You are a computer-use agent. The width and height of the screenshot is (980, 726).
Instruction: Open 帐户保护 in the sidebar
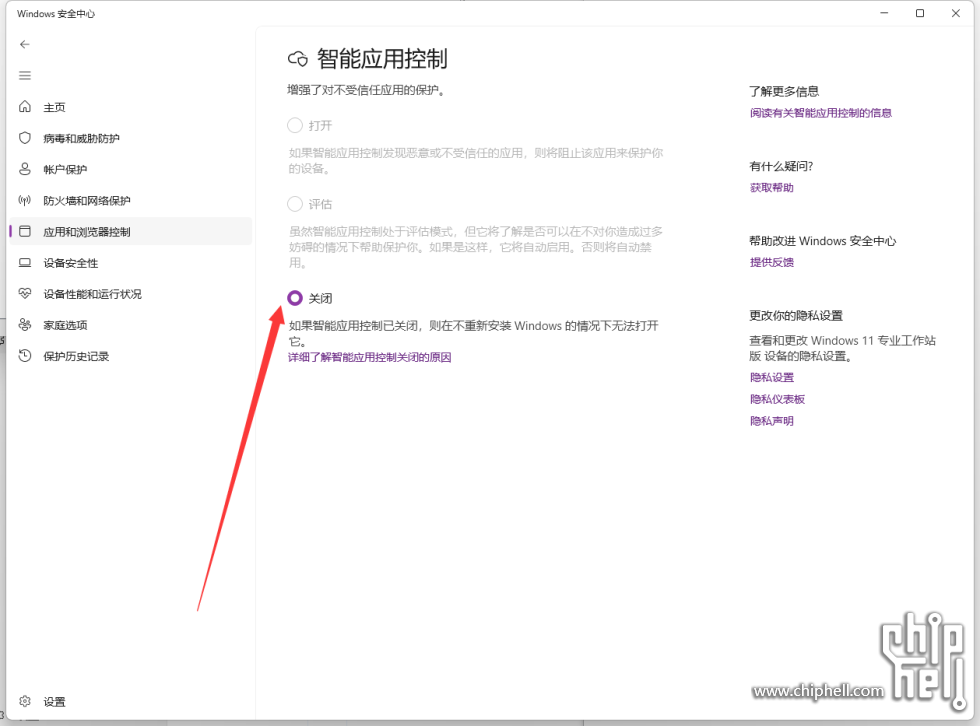click(x=131, y=169)
